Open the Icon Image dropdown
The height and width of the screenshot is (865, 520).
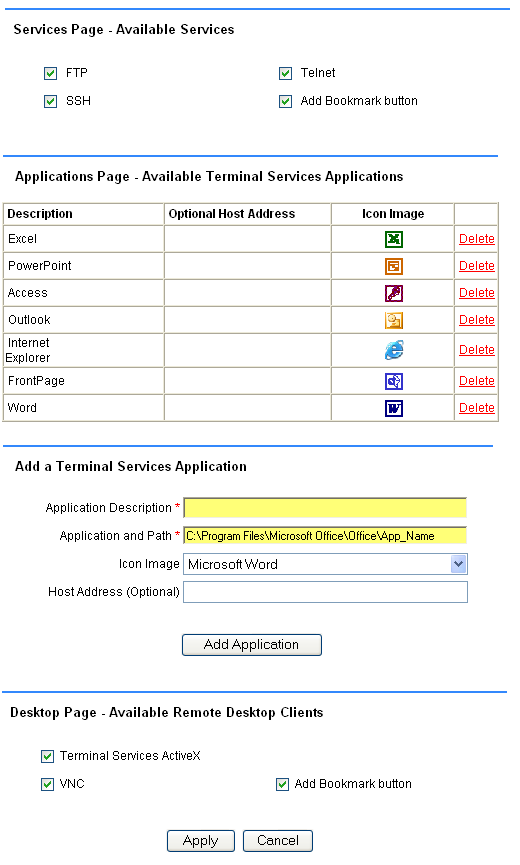click(325, 564)
